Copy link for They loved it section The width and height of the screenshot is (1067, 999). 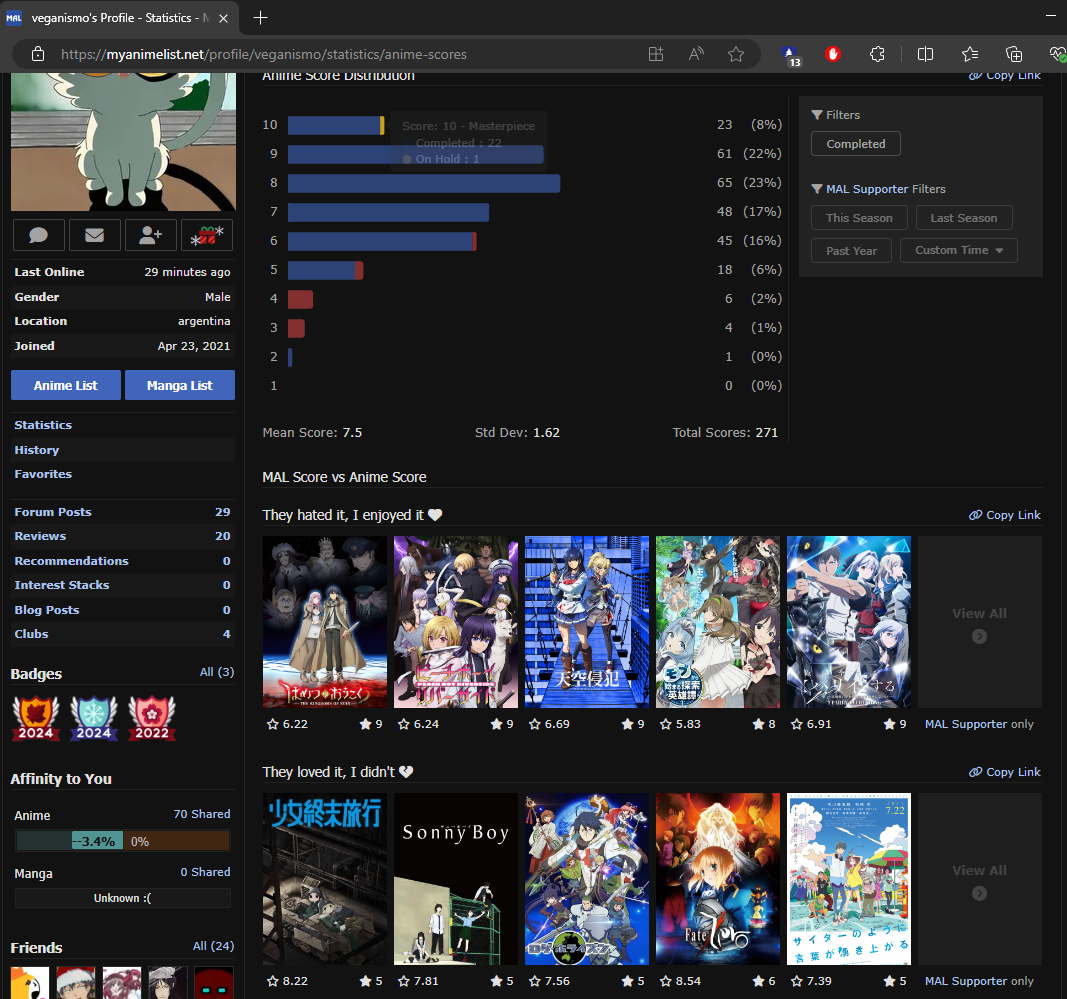point(1004,772)
